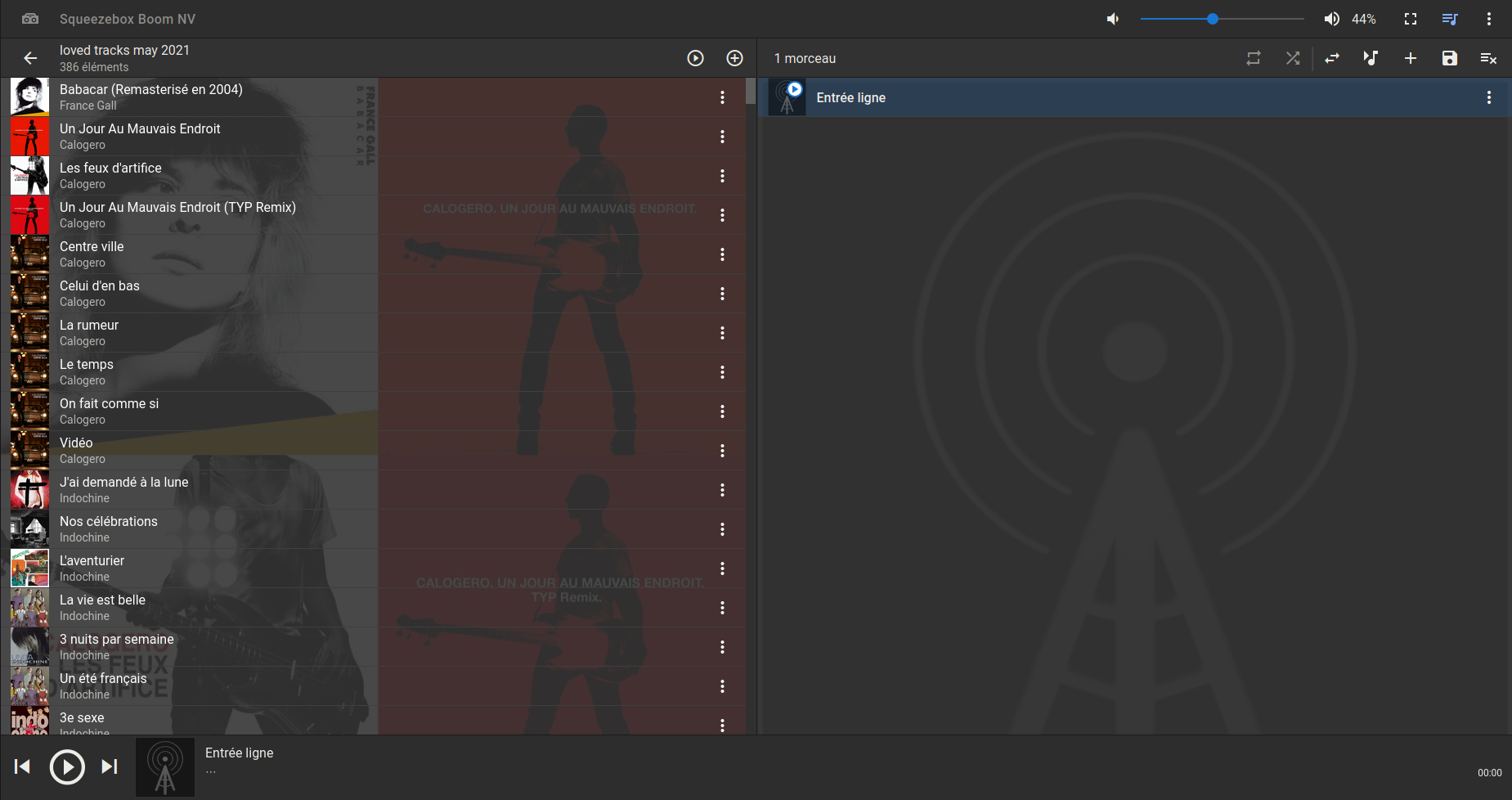Adjust the volume slider
Viewport: 1512px width, 800px height.
click(1214, 18)
